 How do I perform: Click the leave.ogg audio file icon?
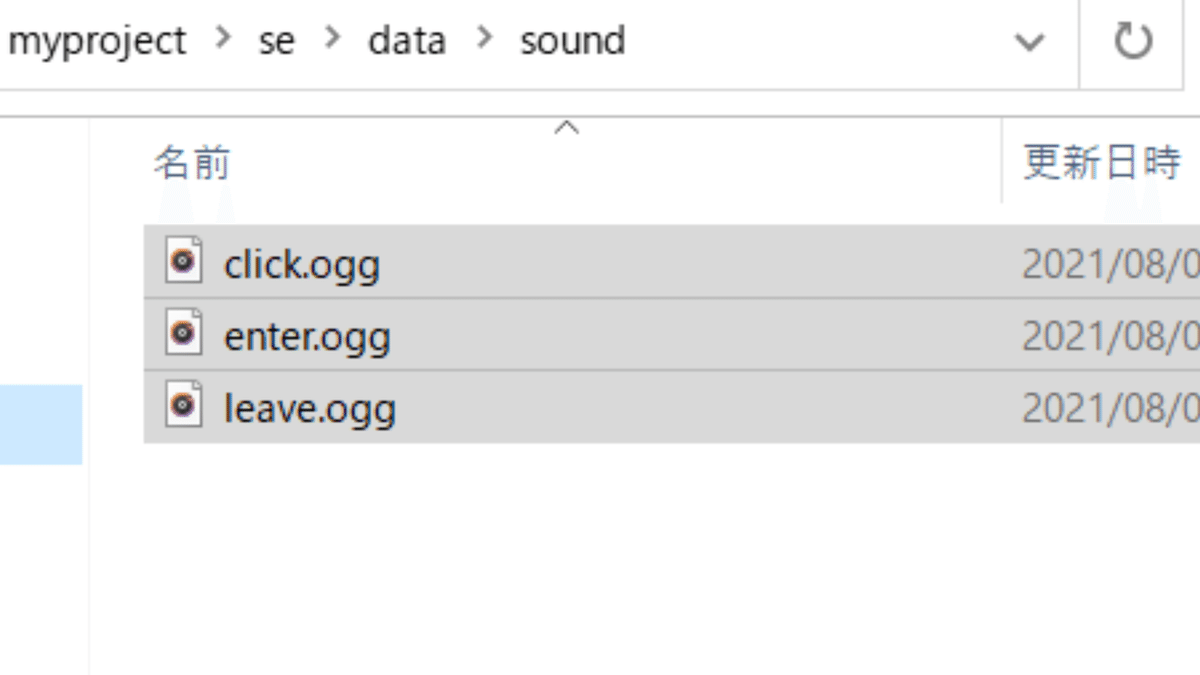point(183,405)
